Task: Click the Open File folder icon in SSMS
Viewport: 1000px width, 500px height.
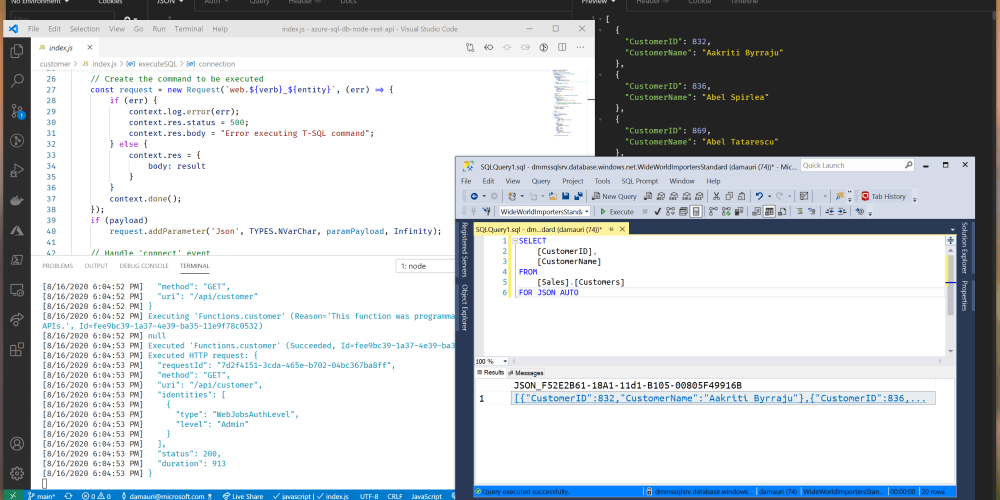Action: (553, 196)
